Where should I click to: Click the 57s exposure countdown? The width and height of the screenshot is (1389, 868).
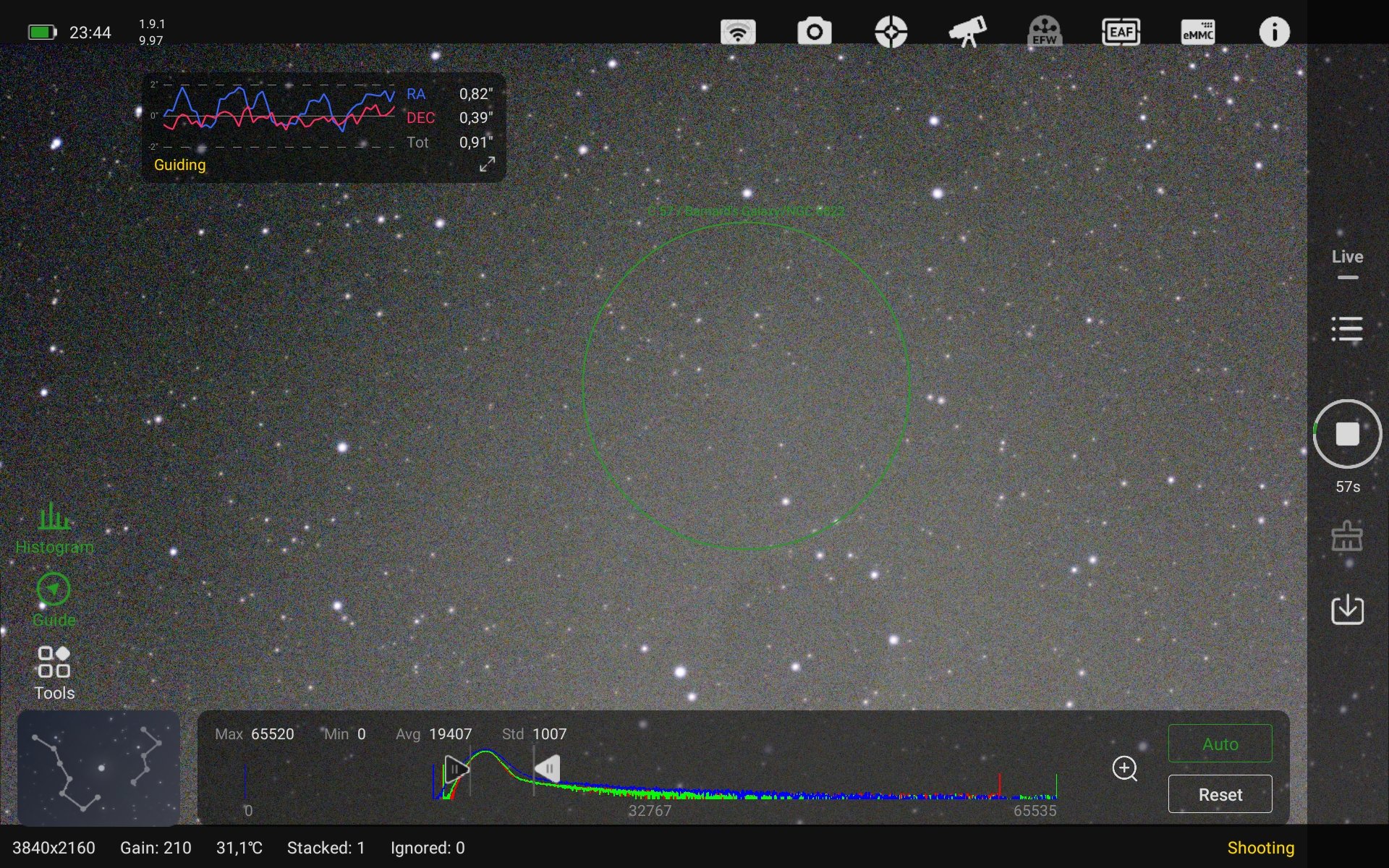pyautogui.click(x=1348, y=487)
